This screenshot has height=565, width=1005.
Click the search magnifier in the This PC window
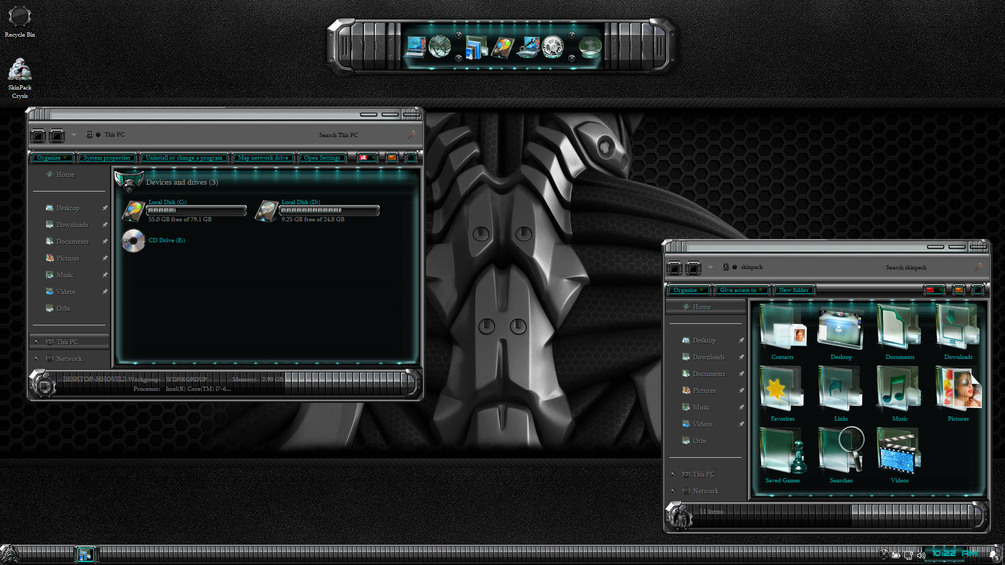click(x=411, y=135)
